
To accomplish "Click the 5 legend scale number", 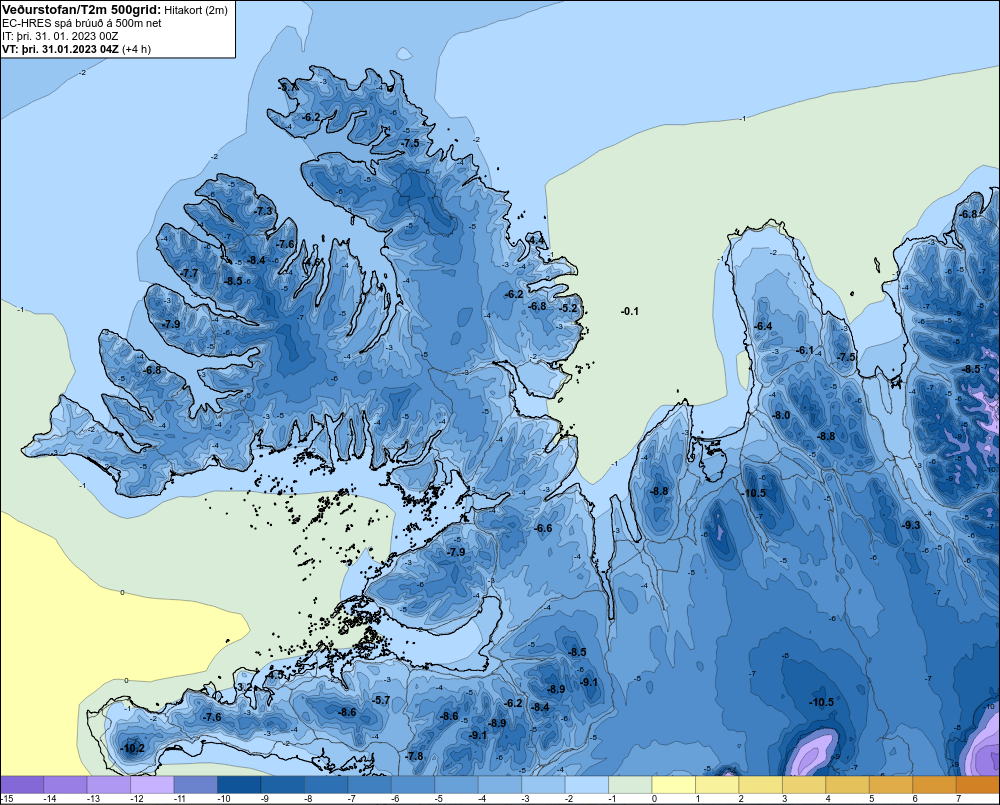I will (871, 799).
